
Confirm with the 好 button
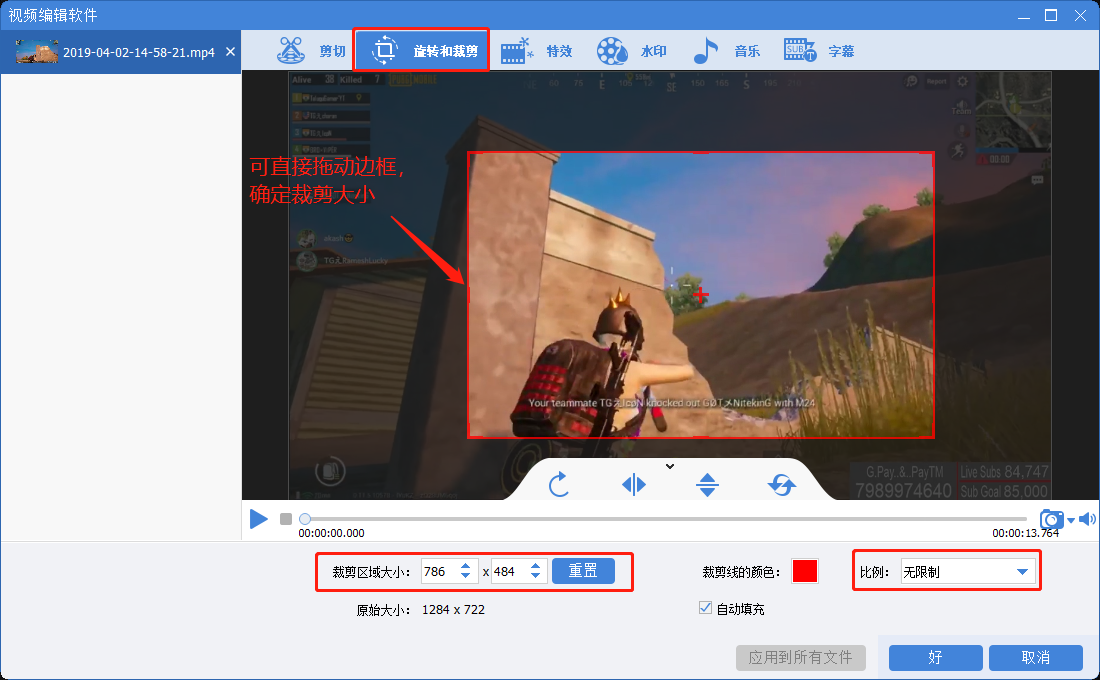[x=935, y=658]
